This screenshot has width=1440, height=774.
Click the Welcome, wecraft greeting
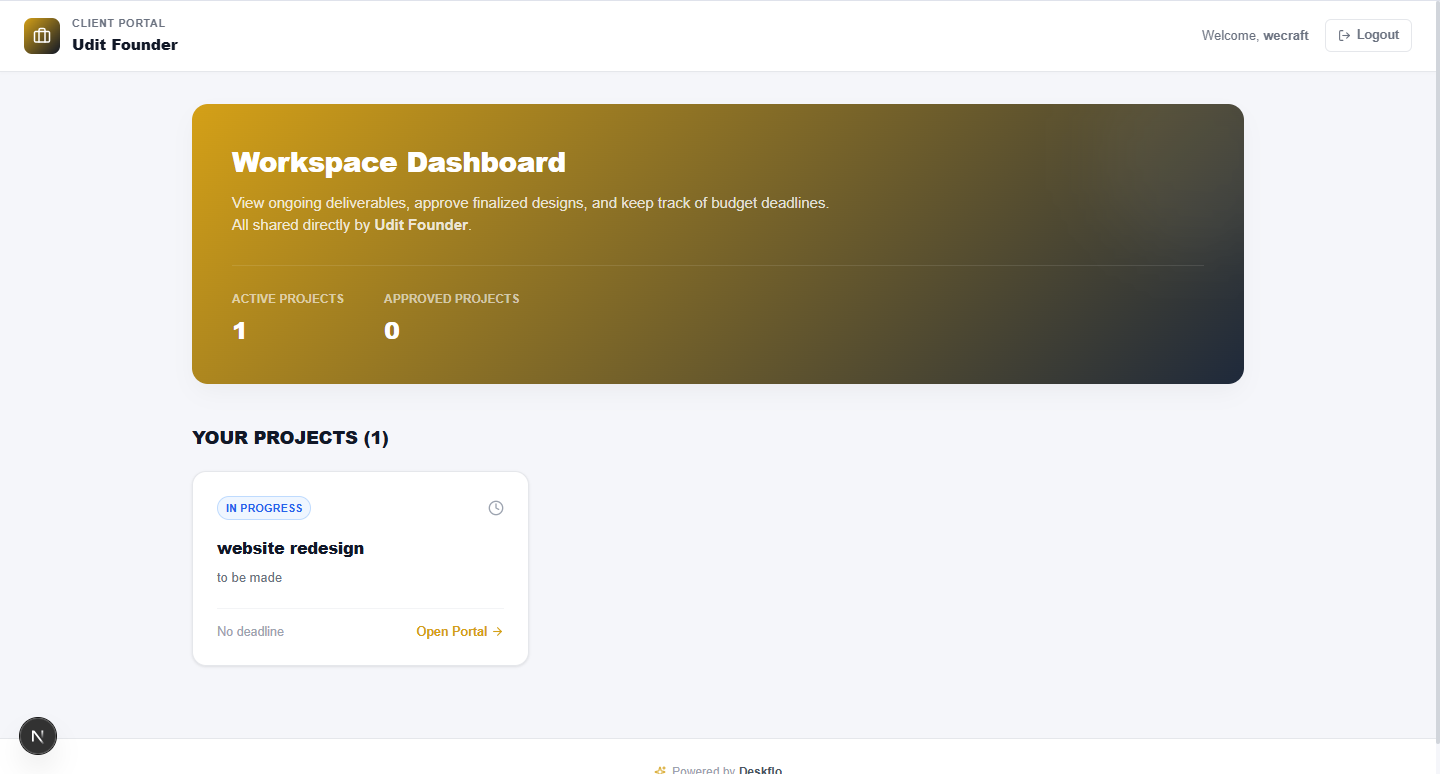coord(1255,35)
